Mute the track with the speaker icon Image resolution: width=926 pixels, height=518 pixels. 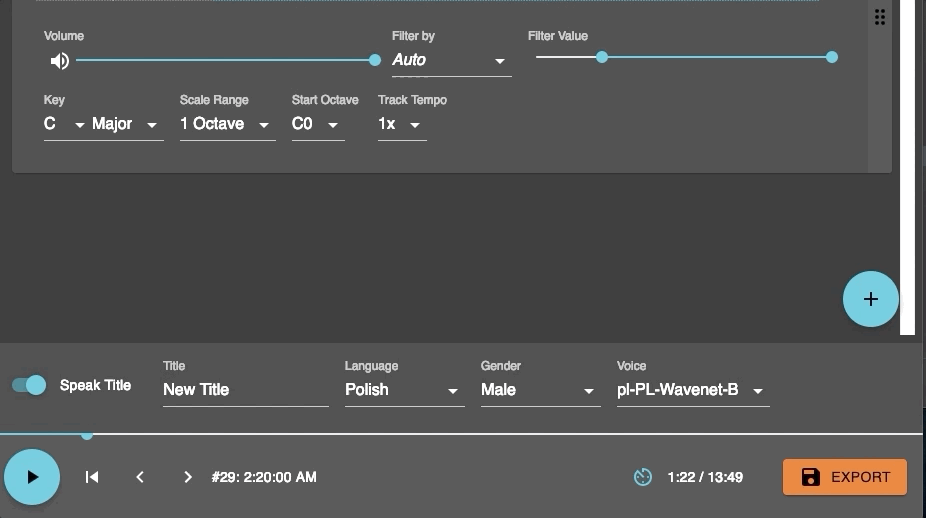pos(60,61)
